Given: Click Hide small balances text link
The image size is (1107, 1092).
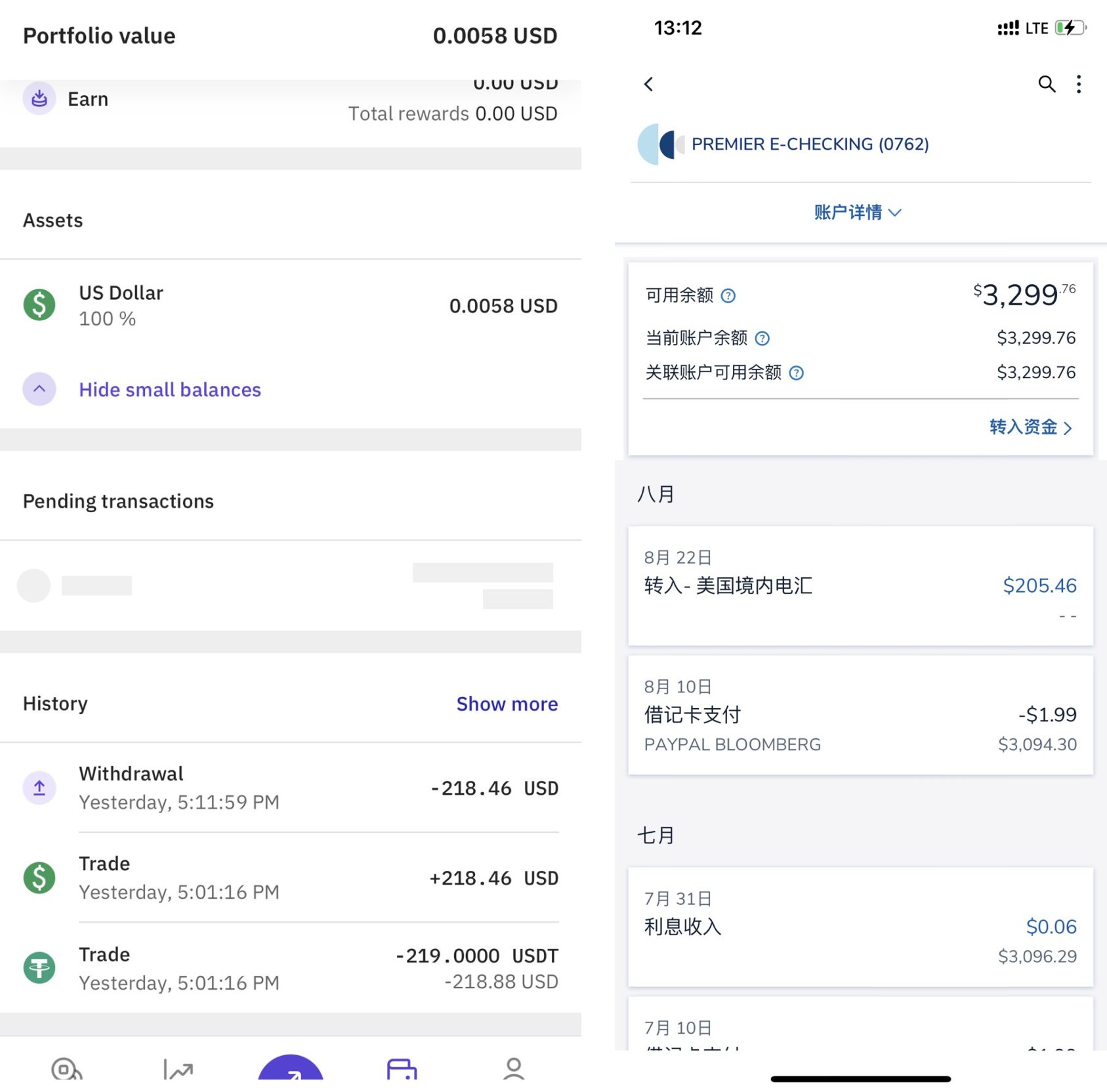Looking at the screenshot, I should click(x=170, y=390).
